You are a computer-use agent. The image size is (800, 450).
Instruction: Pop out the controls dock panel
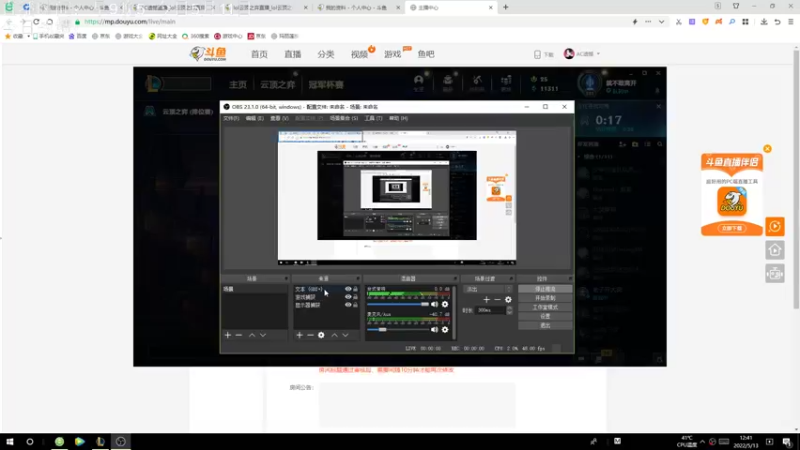570,279
